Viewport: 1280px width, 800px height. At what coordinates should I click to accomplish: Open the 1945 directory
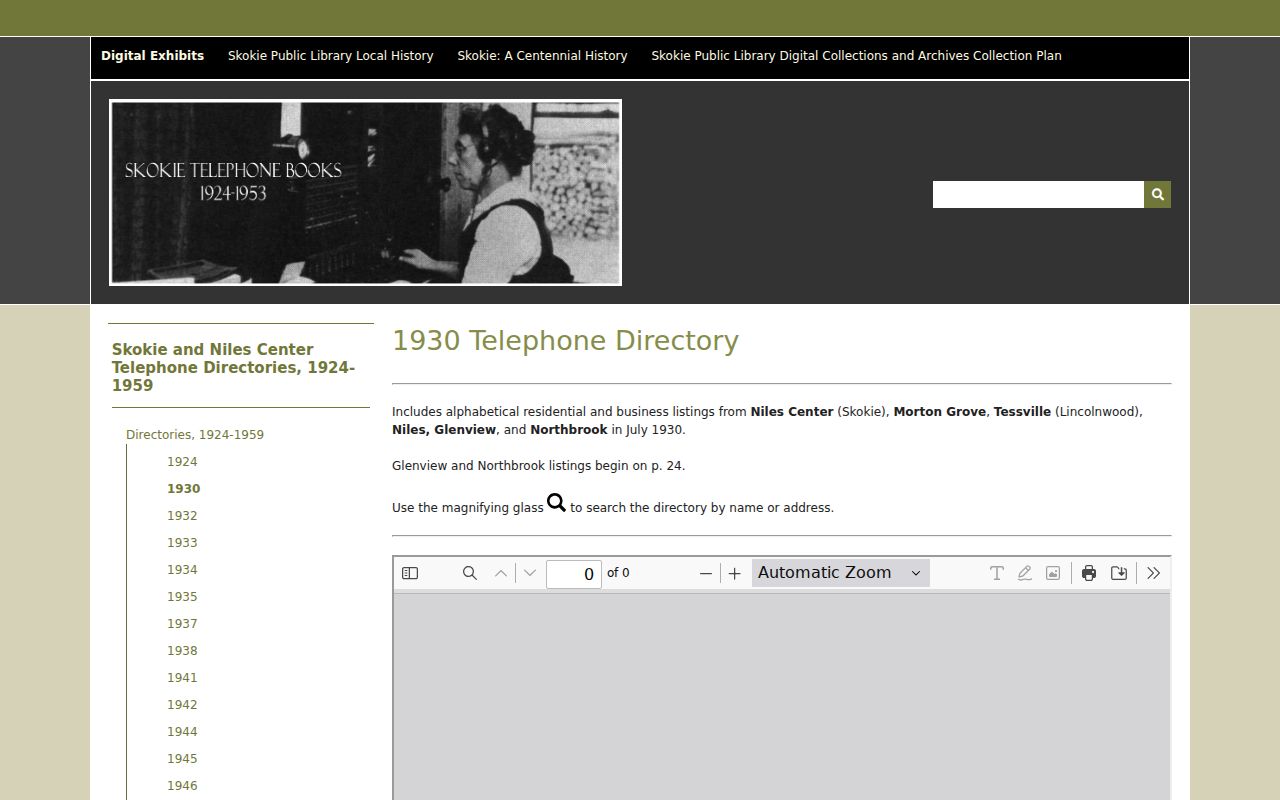coord(182,759)
